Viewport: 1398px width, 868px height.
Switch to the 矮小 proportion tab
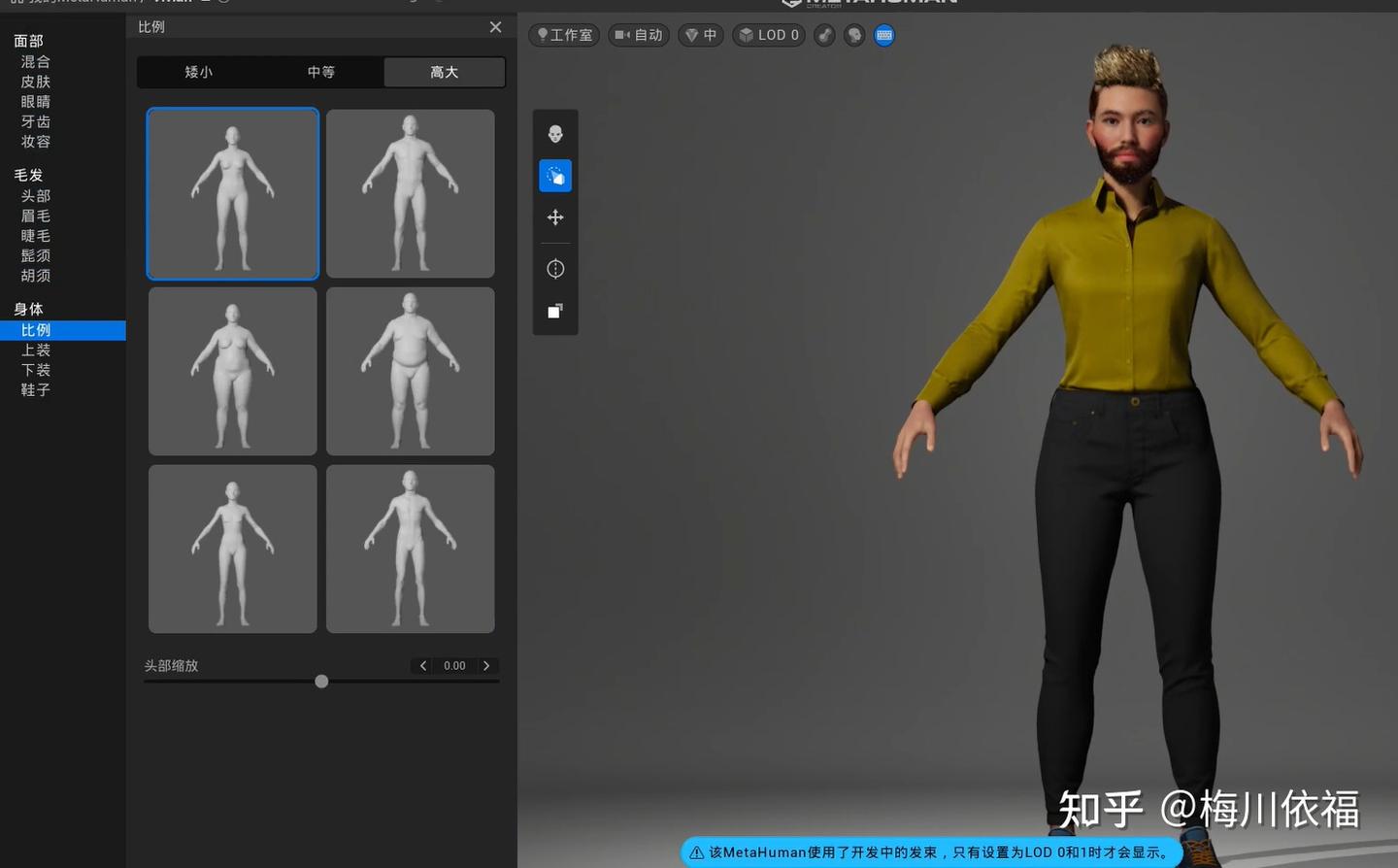198,71
